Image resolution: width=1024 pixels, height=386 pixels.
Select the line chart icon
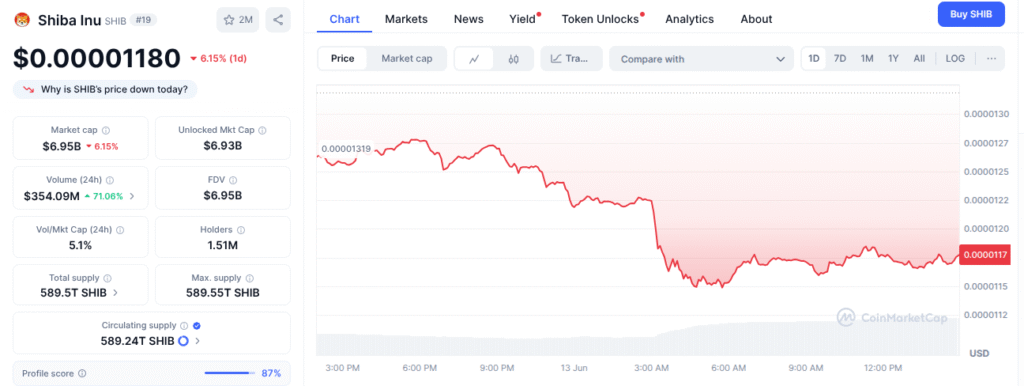tap(475, 59)
